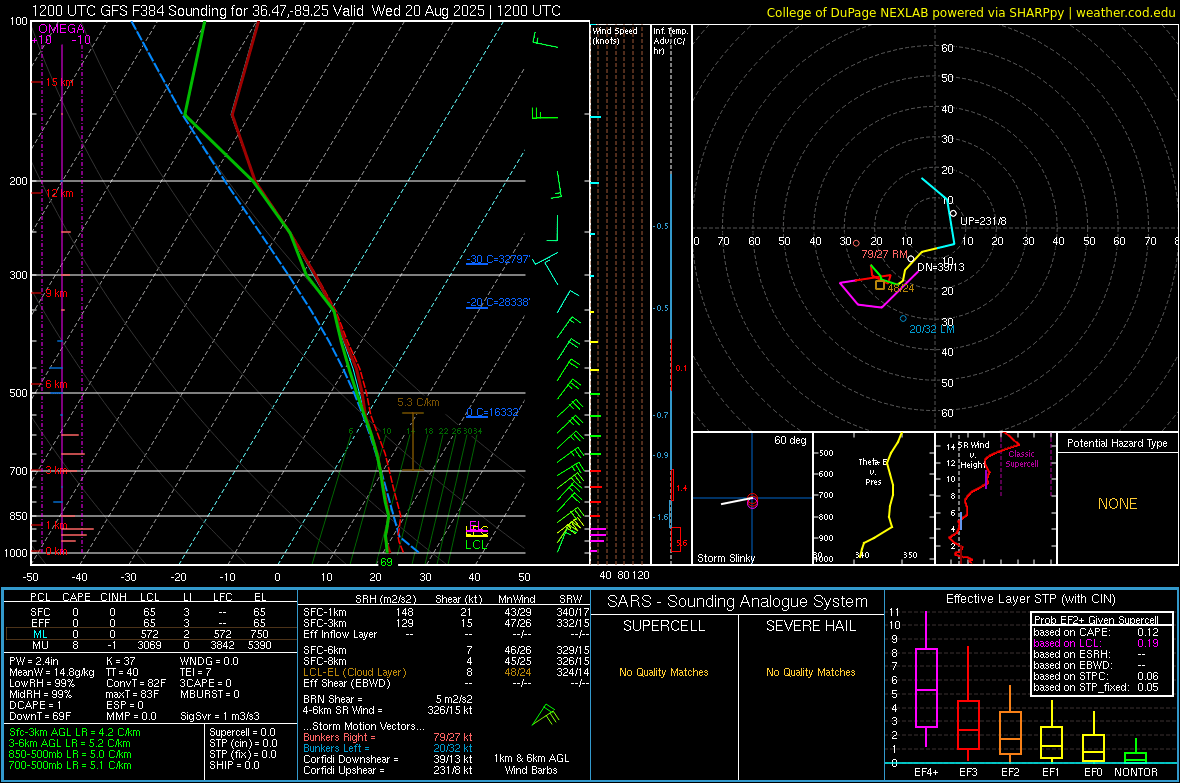This screenshot has height=783, width=1180.
Task: Click the sounding title with GFS F384
Action: point(297,11)
